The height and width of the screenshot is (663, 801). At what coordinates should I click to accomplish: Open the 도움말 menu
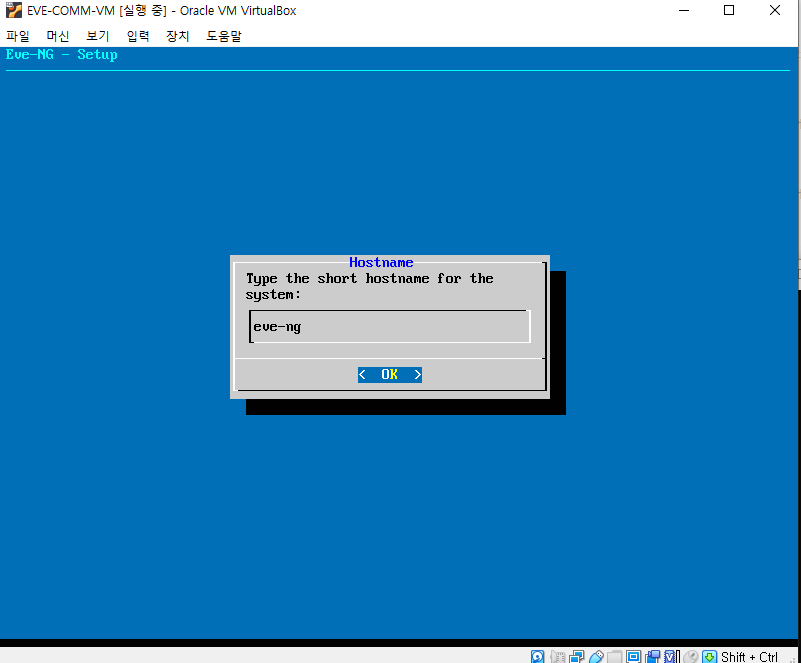coord(224,36)
